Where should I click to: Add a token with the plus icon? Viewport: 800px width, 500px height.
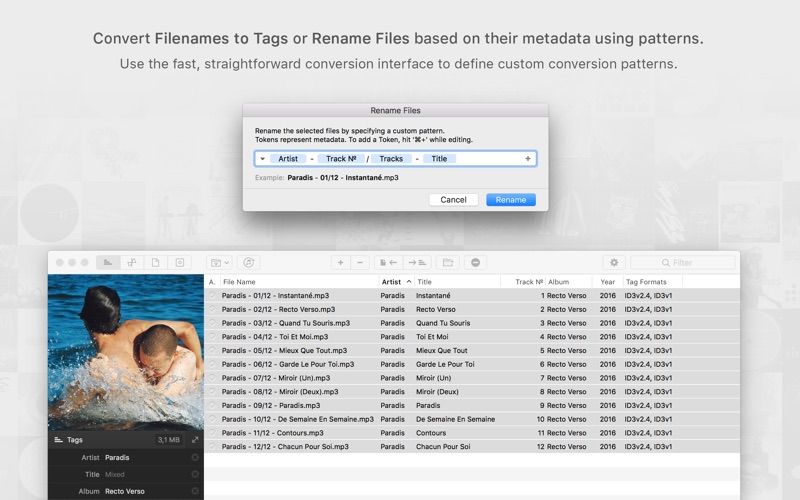tap(527, 159)
